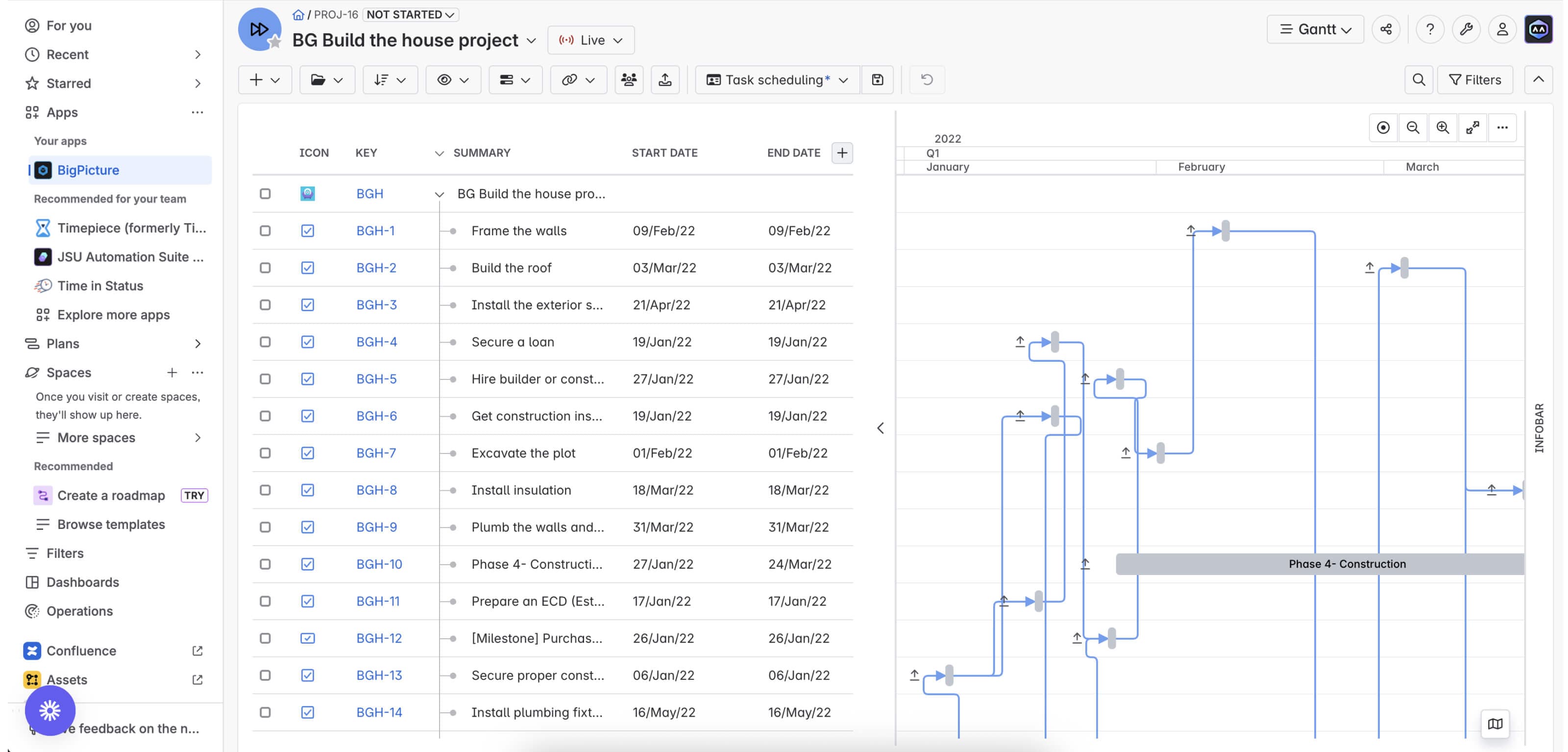
Task: Check the BGH-2 row checkbox
Action: (265, 268)
